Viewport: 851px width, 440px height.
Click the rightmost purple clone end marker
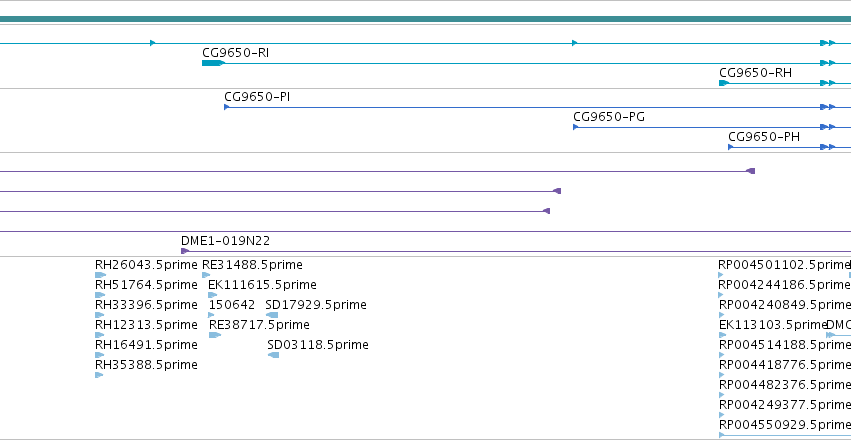pyautogui.click(x=751, y=171)
